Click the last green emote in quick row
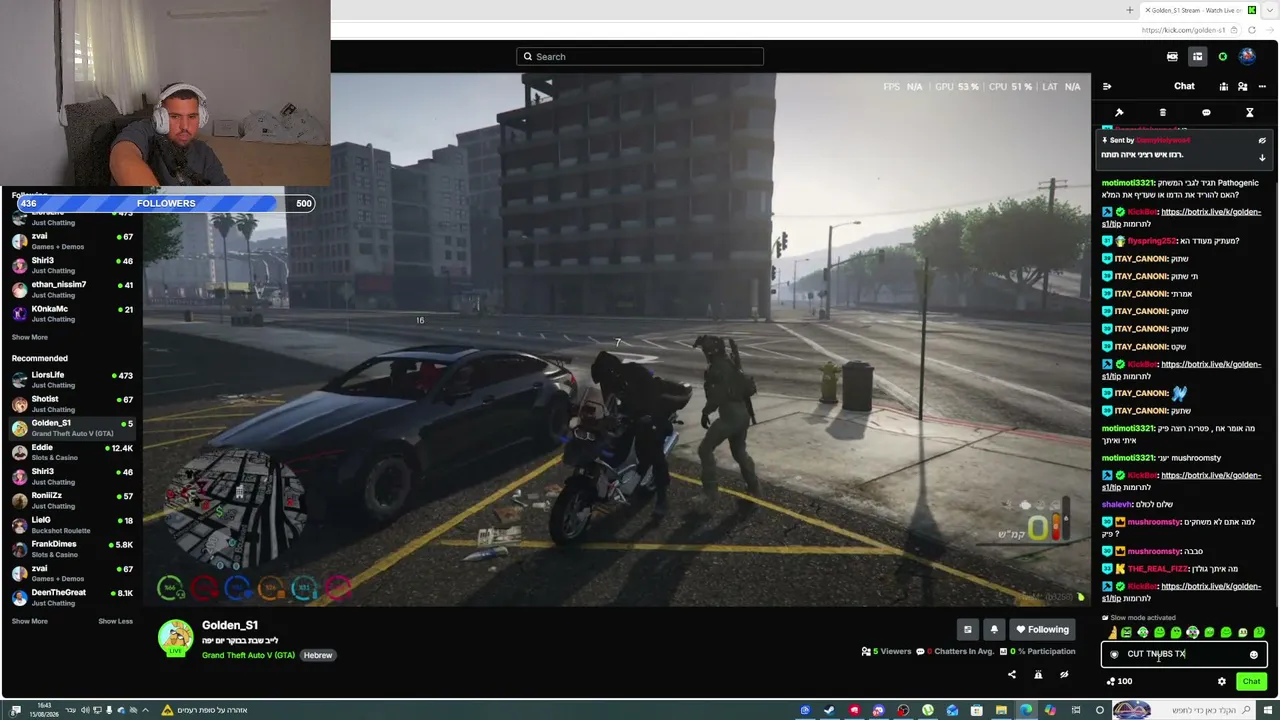Screen dimensions: 1280x720 tap(1259, 633)
